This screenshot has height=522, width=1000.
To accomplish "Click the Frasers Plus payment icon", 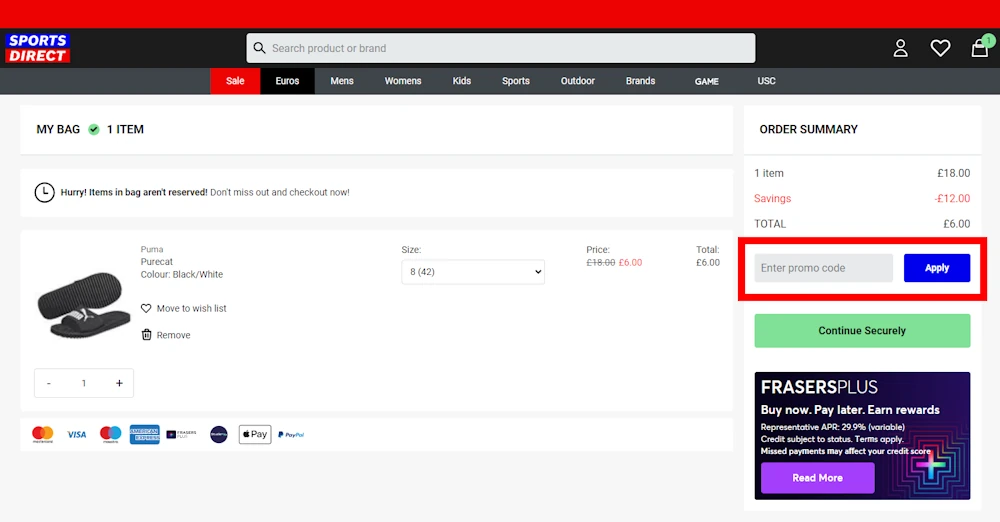I will [x=182, y=435].
